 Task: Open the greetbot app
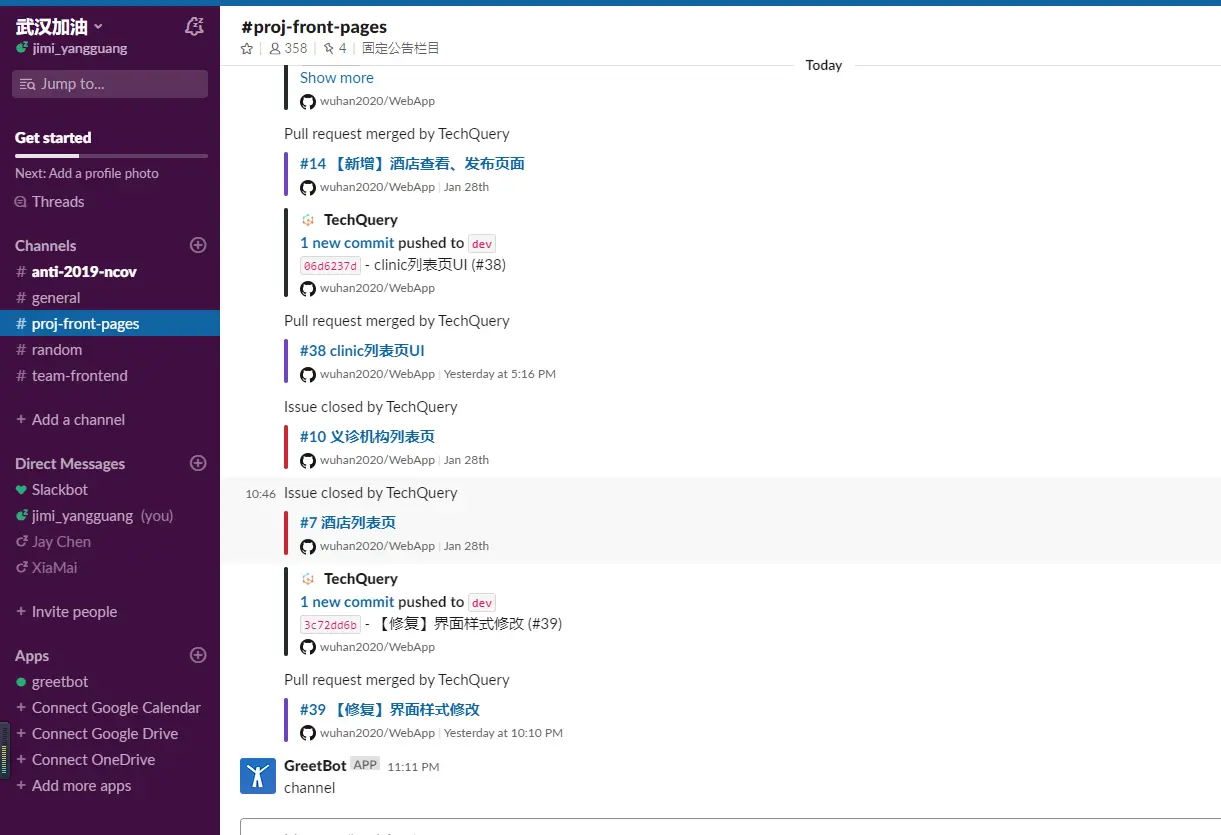point(110,681)
